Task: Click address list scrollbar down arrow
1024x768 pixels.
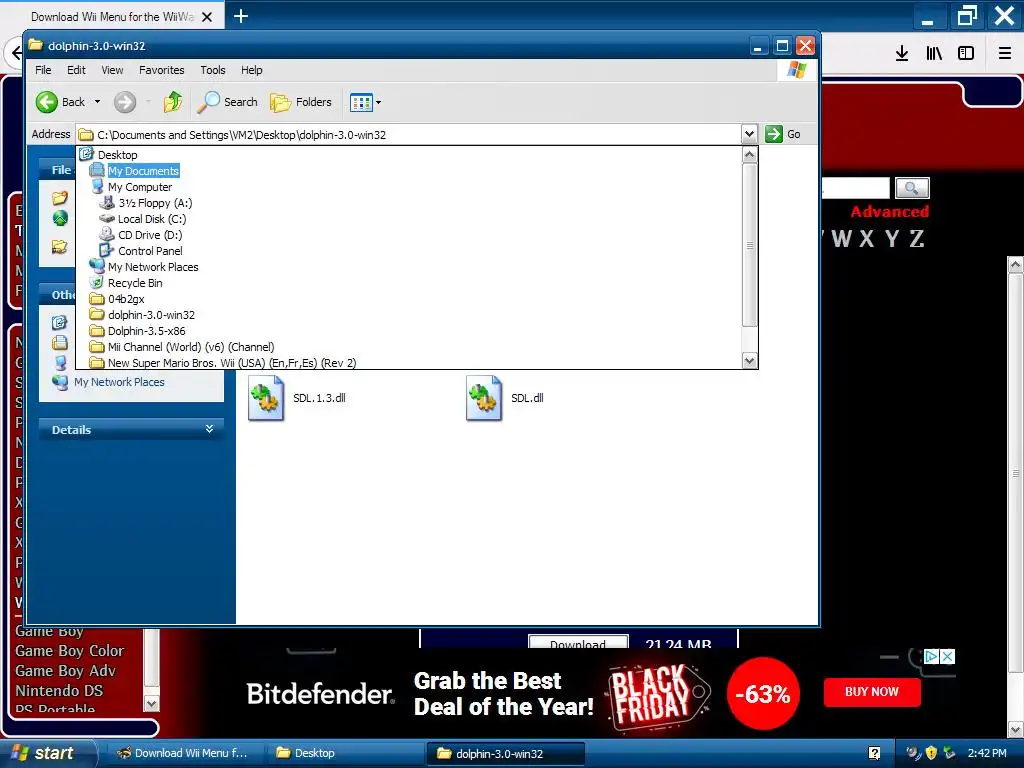Action: [750, 360]
